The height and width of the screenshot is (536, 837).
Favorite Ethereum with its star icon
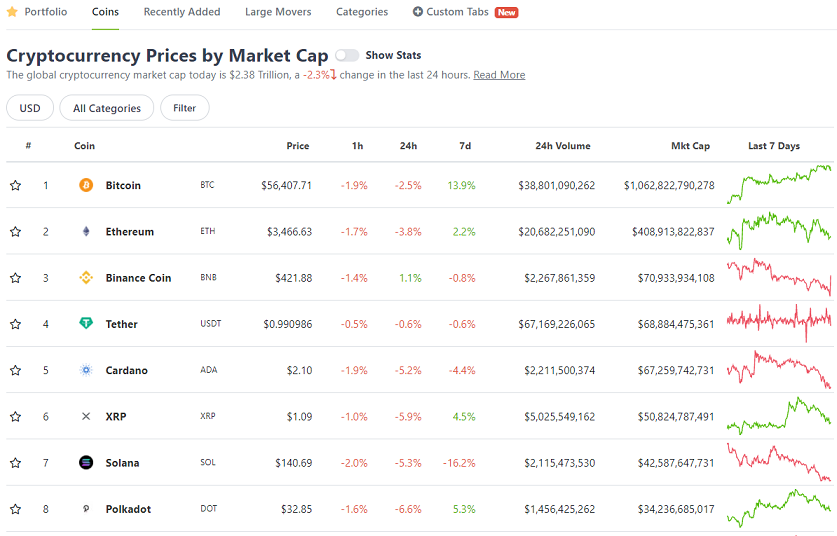pyautogui.click(x=15, y=232)
